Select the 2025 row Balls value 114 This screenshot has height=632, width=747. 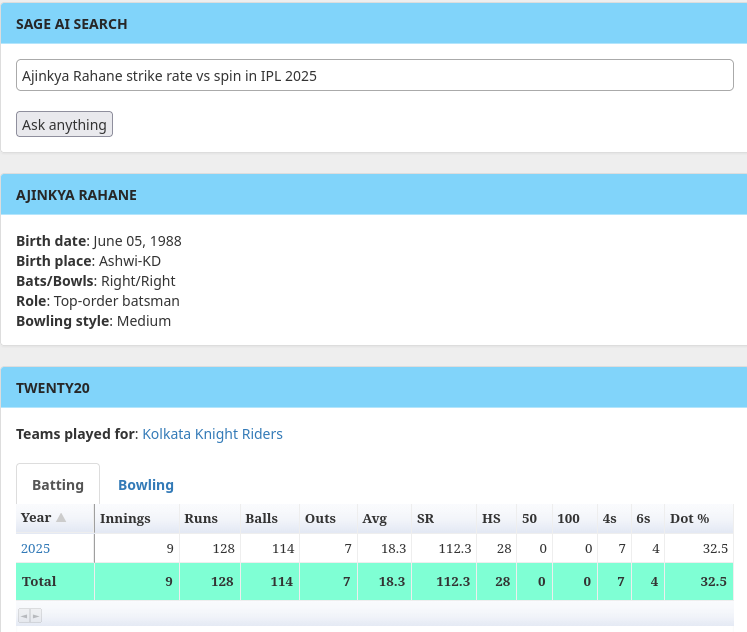[x=283, y=548]
